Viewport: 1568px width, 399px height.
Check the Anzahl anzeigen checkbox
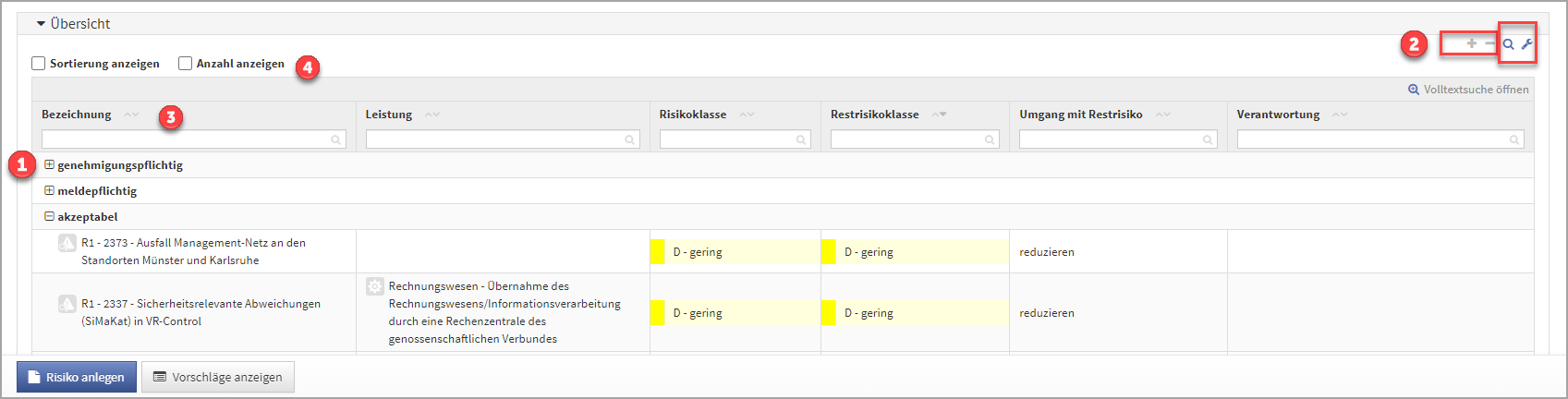tap(185, 64)
